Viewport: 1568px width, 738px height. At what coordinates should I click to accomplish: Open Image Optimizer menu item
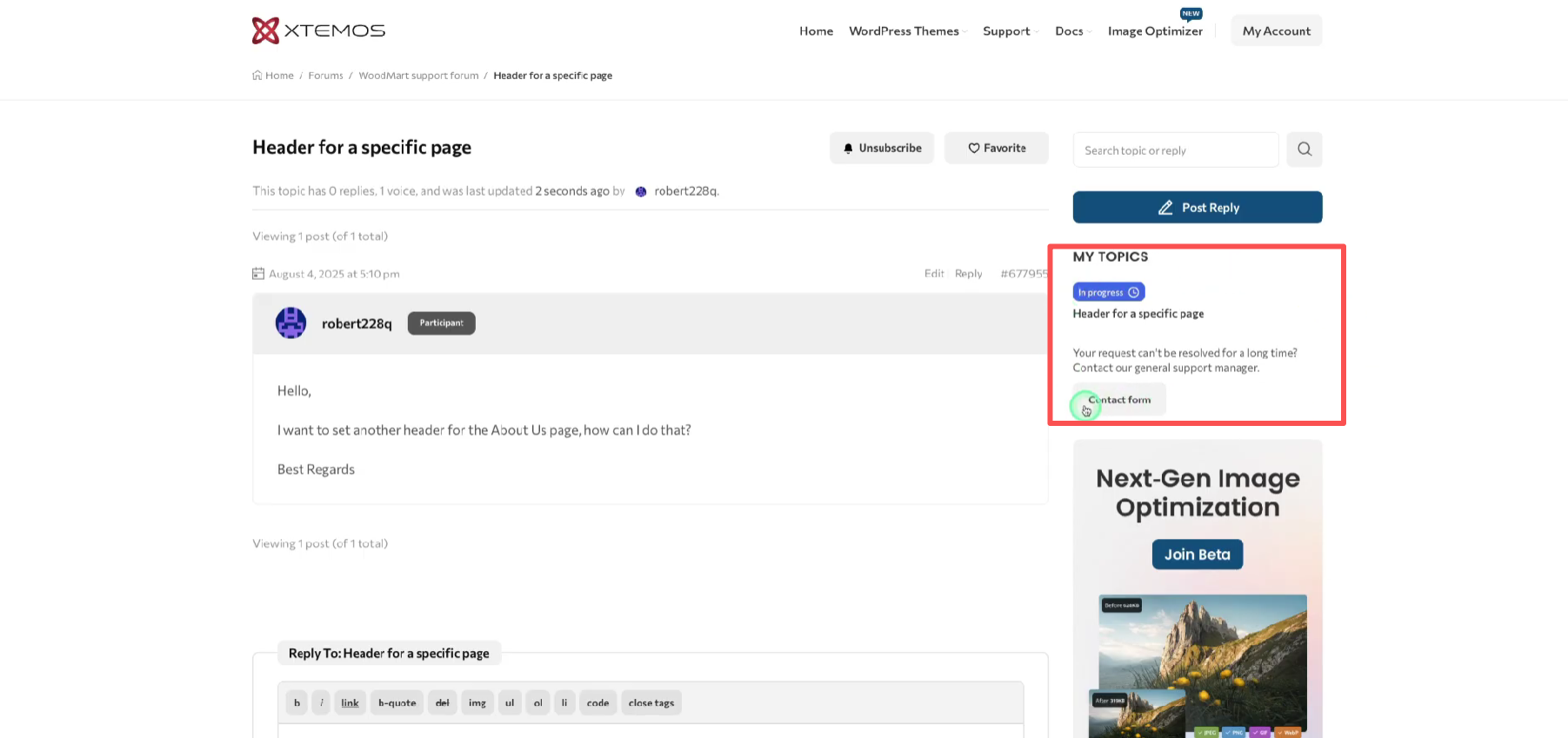pyautogui.click(x=1154, y=31)
